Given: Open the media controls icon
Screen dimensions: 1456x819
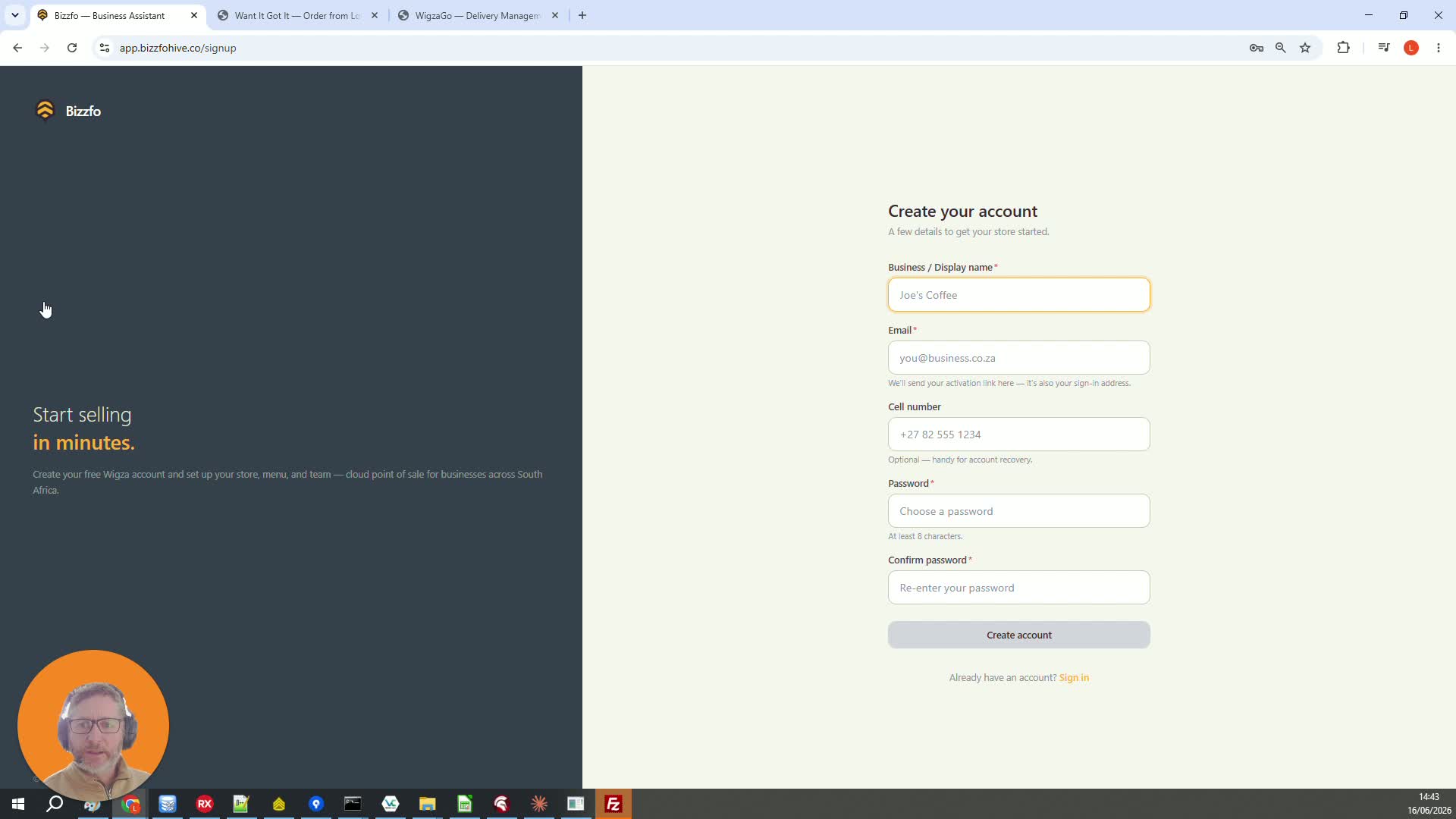Looking at the screenshot, I should pos(1384,48).
